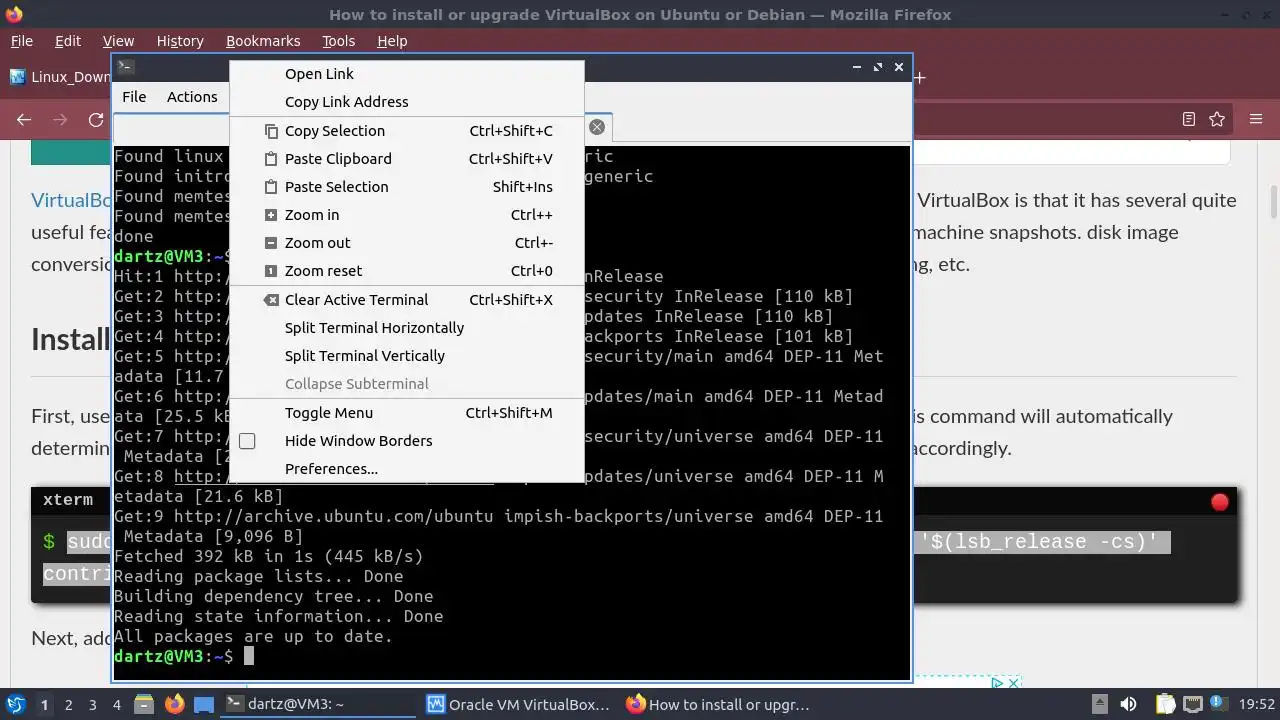The width and height of the screenshot is (1280, 720).
Task: Close the terminal tab with x icon
Action: [x=597, y=127]
